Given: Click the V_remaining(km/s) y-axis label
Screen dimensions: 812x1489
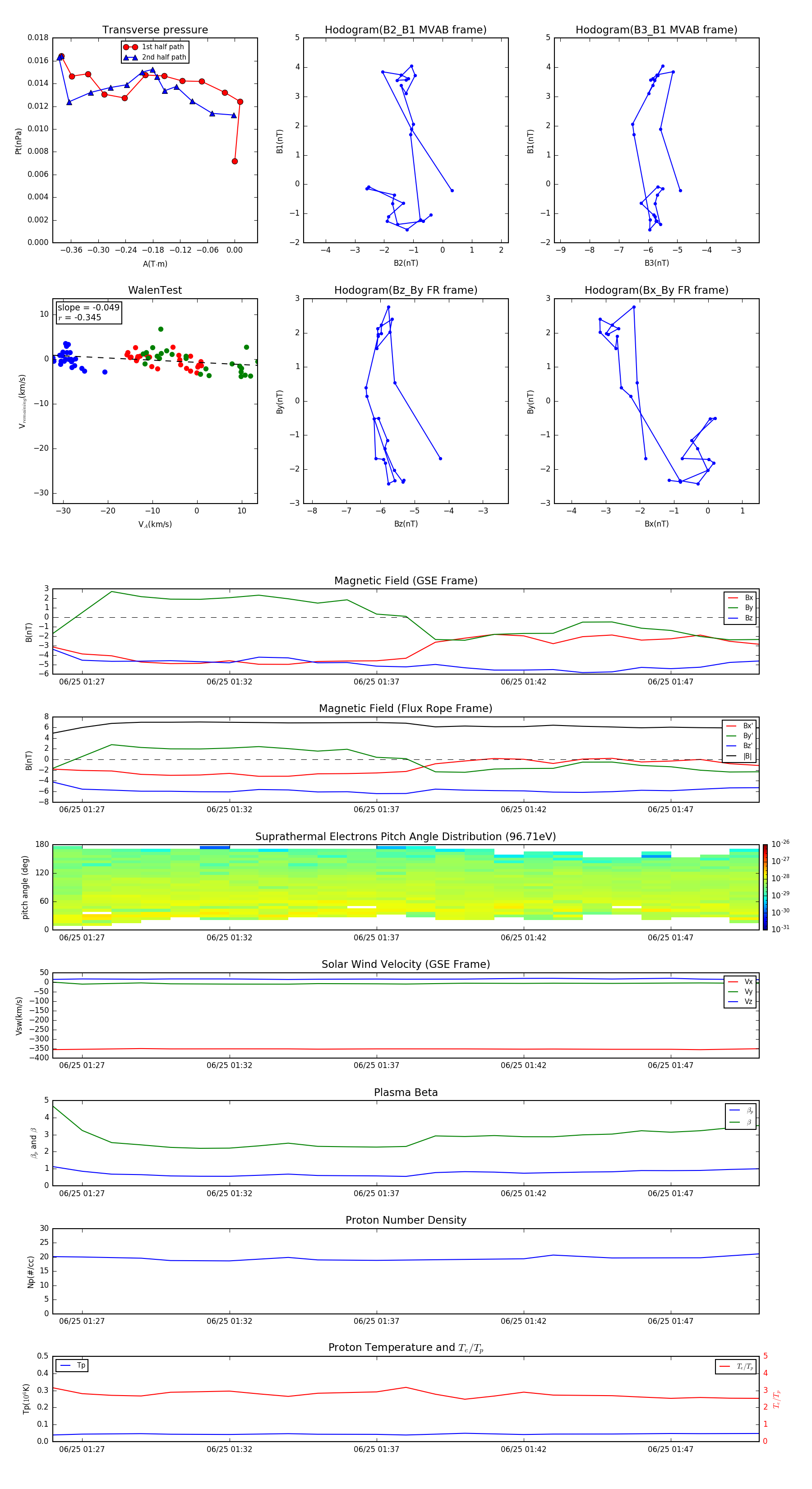Looking at the screenshot, I should pyautogui.click(x=23, y=401).
